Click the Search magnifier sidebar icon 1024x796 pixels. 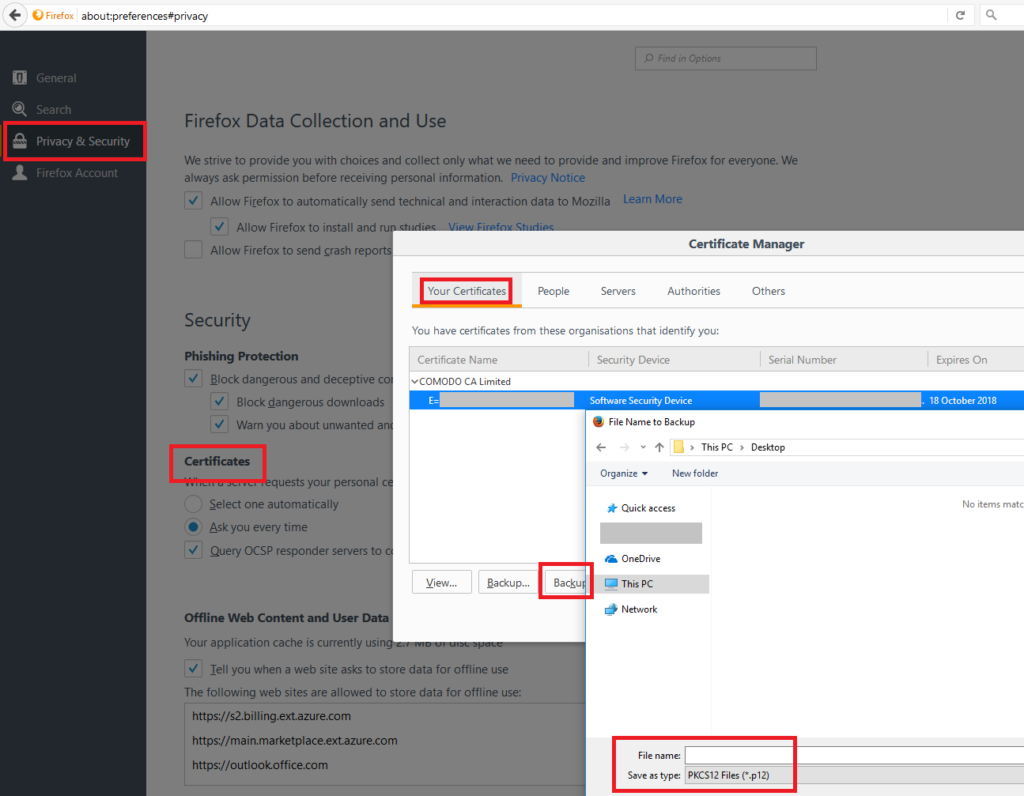click(20, 109)
